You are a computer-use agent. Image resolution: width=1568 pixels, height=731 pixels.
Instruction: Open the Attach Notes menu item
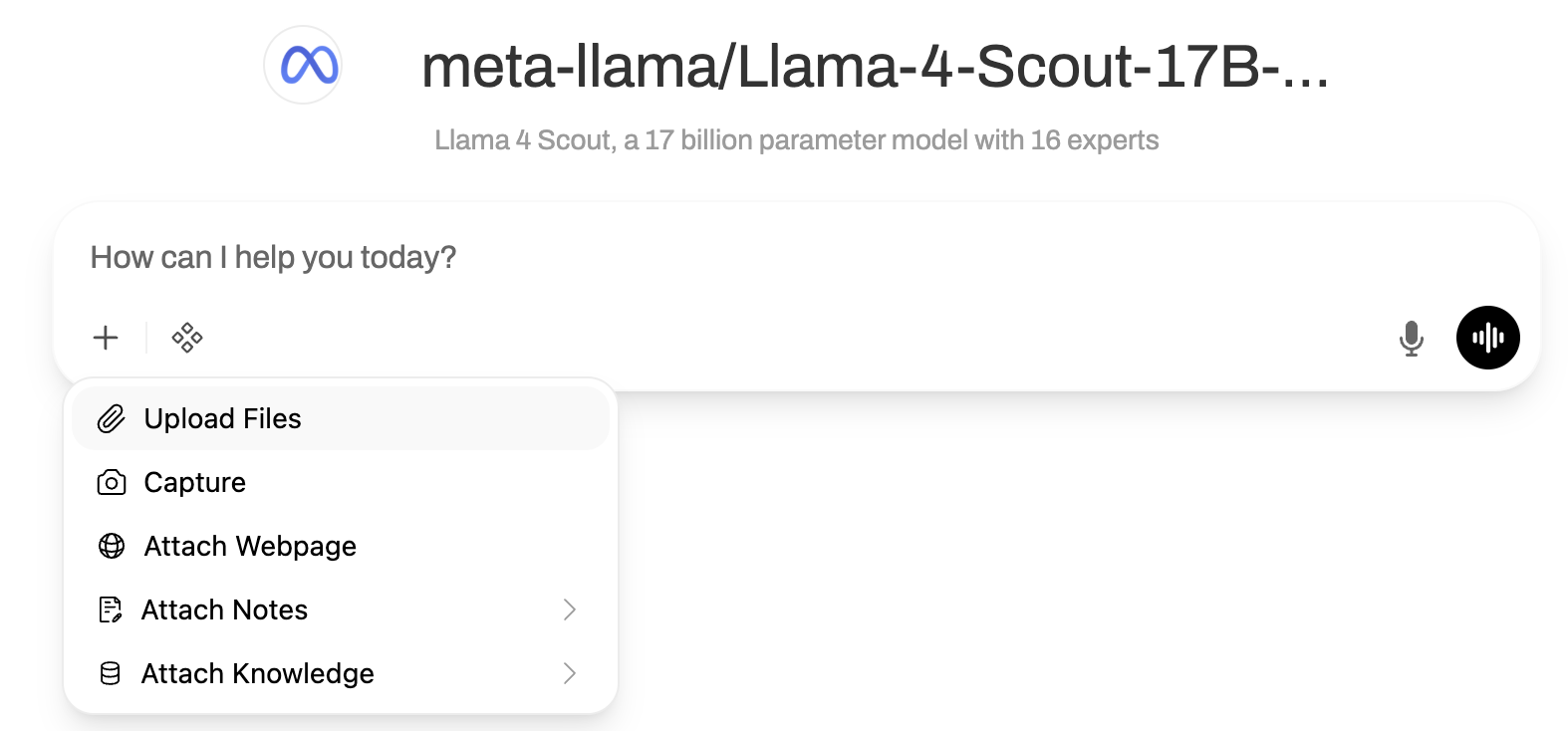click(x=225, y=609)
